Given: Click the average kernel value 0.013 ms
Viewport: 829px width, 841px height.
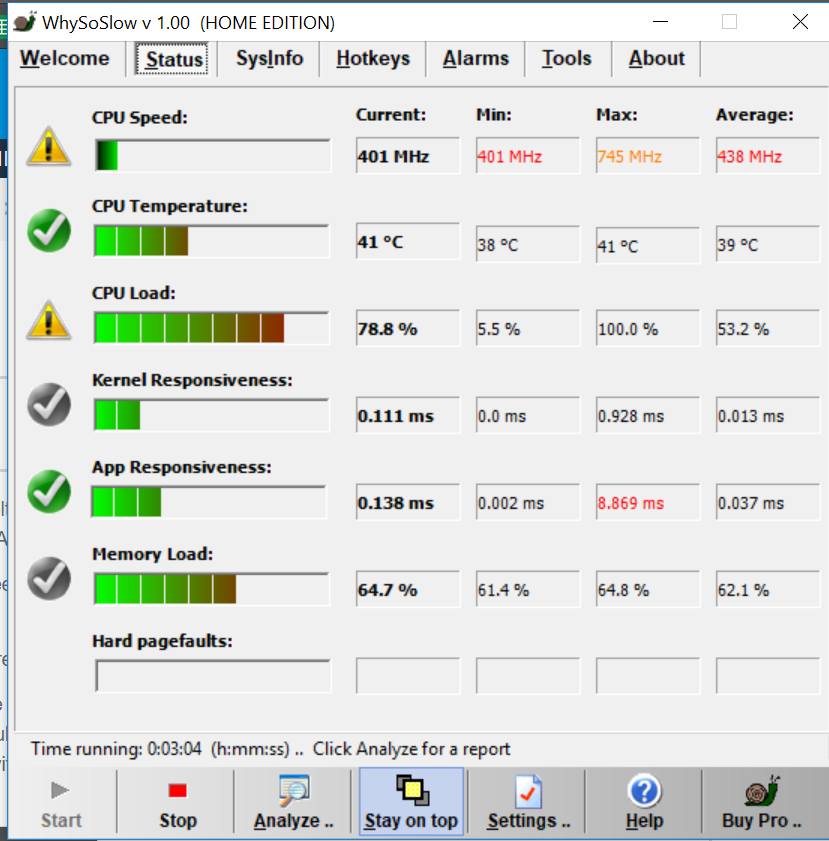Looking at the screenshot, I should click(x=768, y=415).
